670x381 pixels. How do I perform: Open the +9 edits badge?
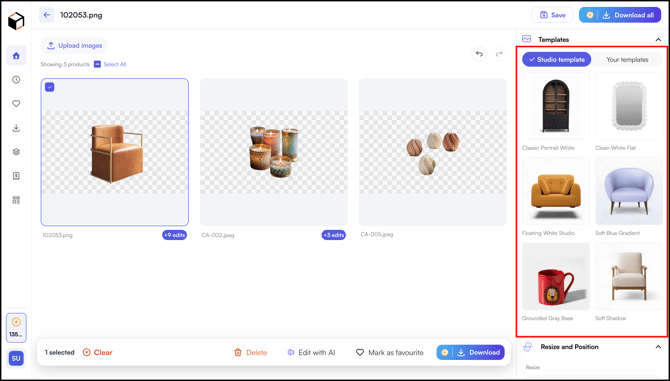point(174,235)
